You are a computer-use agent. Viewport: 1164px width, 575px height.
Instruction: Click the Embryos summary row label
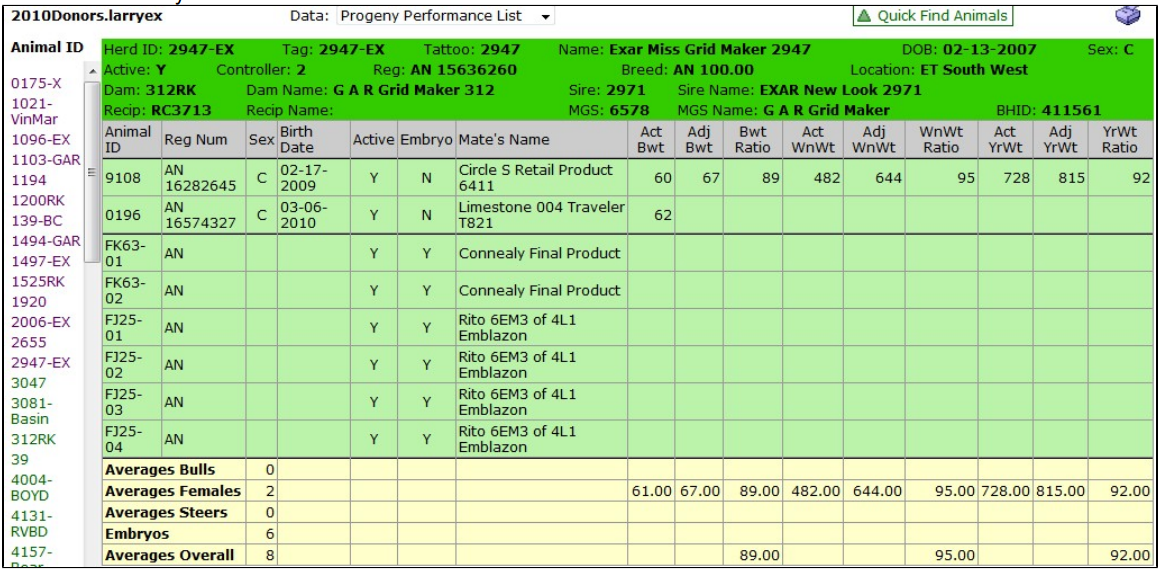coord(137,533)
